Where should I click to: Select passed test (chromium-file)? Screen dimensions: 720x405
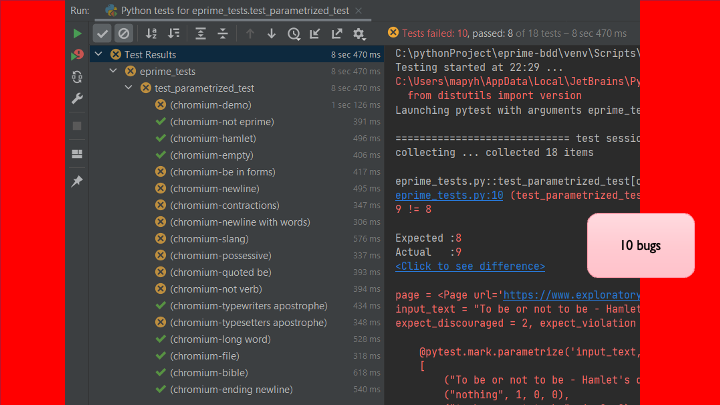click(204, 356)
